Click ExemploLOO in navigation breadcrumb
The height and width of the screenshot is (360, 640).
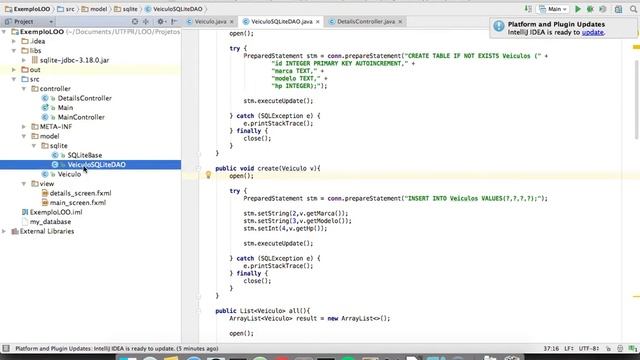tap(27, 9)
